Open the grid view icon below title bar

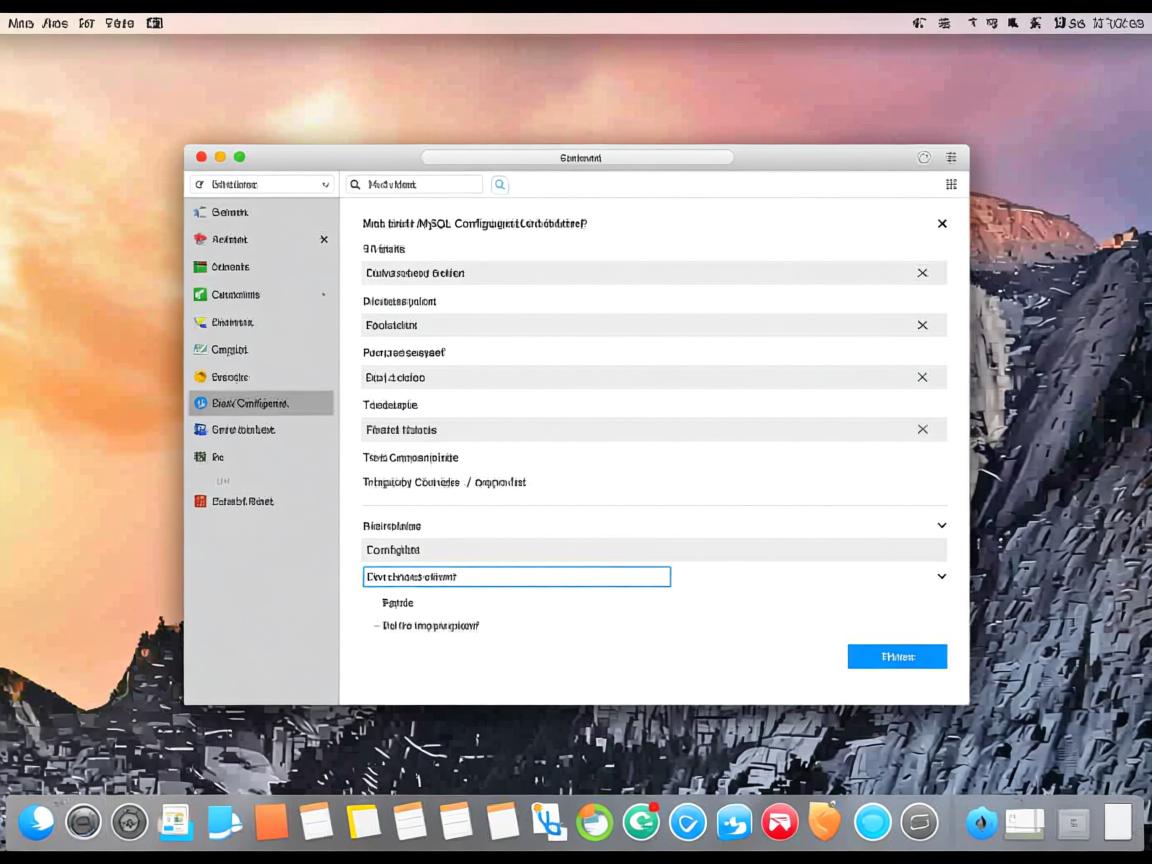[x=951, y=184]
